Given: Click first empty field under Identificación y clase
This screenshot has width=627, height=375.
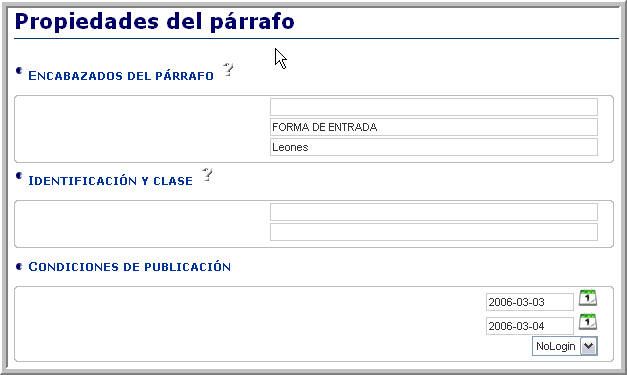Looking at the screenshot, I should 434,212.
